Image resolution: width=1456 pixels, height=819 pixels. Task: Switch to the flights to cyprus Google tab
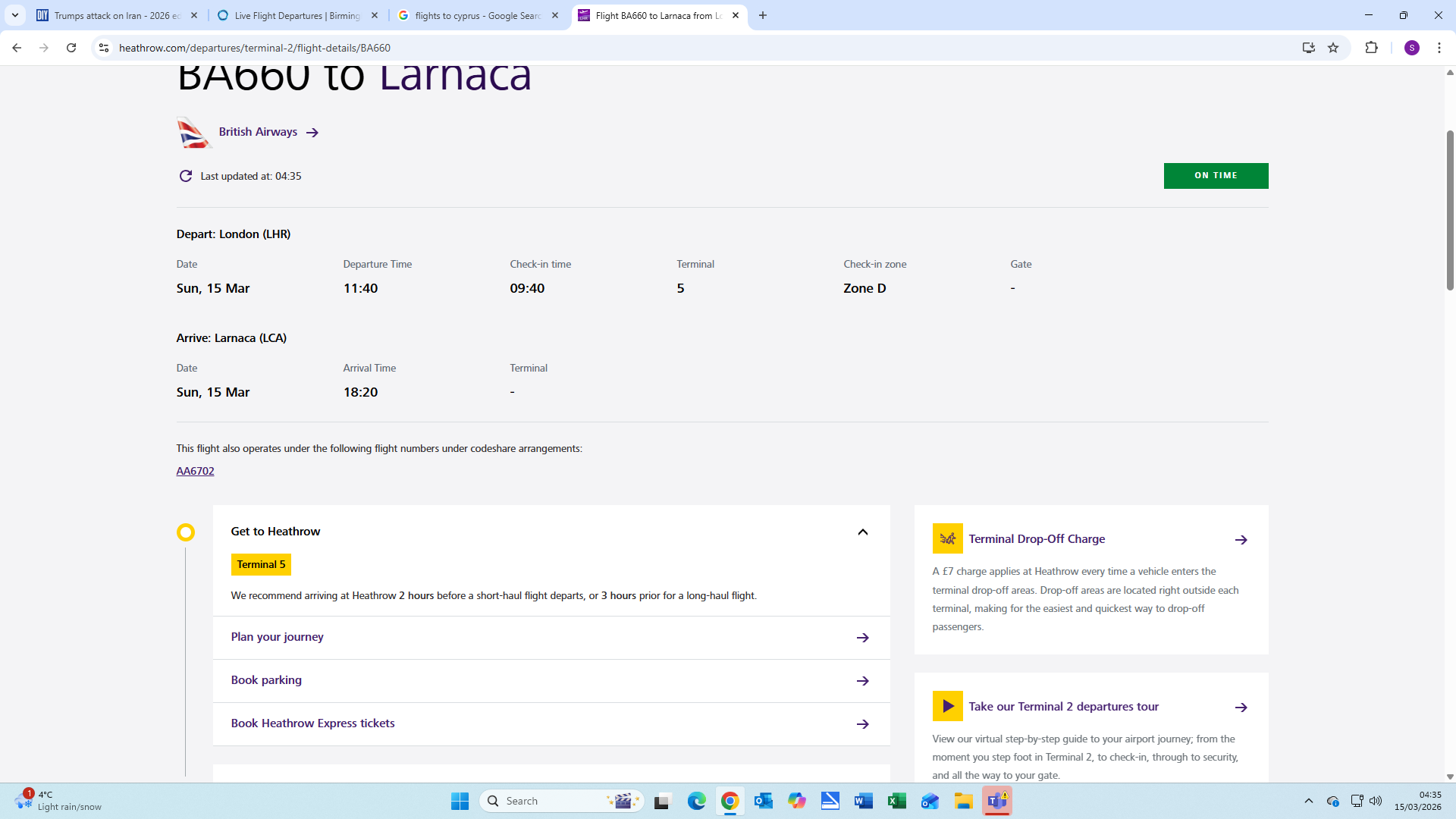click(x=478, y=15)
